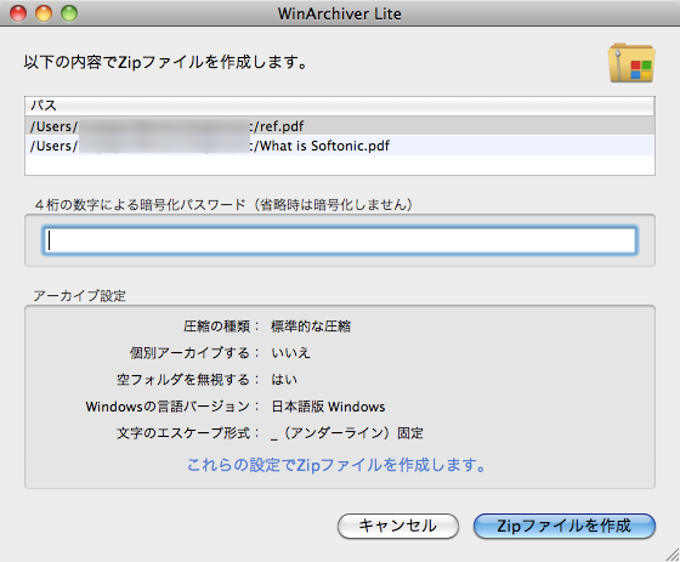Click the password field caption about 4桁の数字
The width and height of the screenshot is (680, 562).
point(224,205)
